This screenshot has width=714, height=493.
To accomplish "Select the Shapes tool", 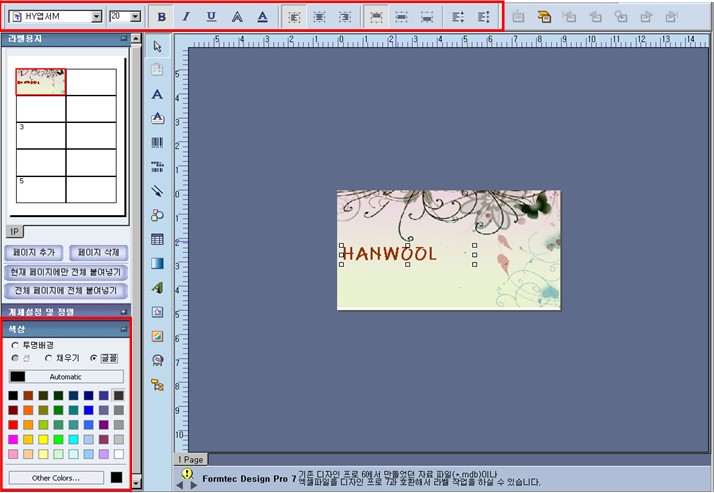I will tap(157, 215).
